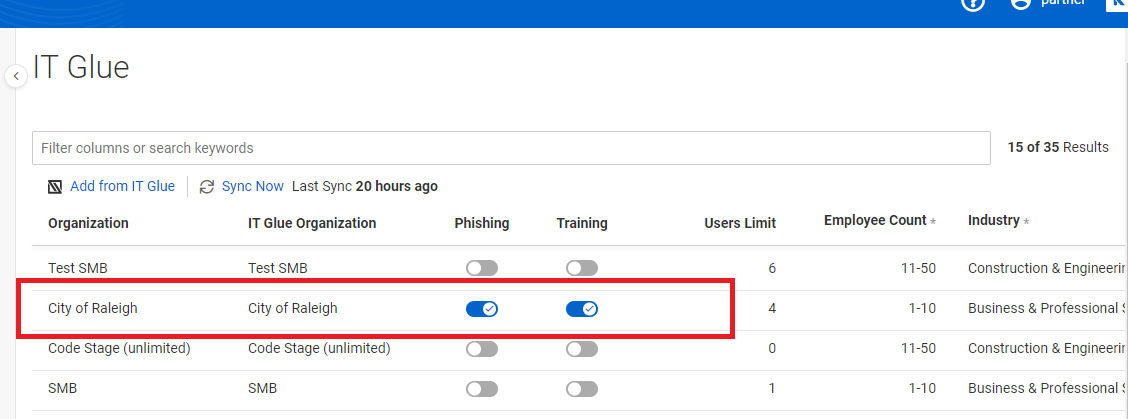Click Add from IT Glue link
This screenshot has height=419, width=1128.
coord(122,186)
